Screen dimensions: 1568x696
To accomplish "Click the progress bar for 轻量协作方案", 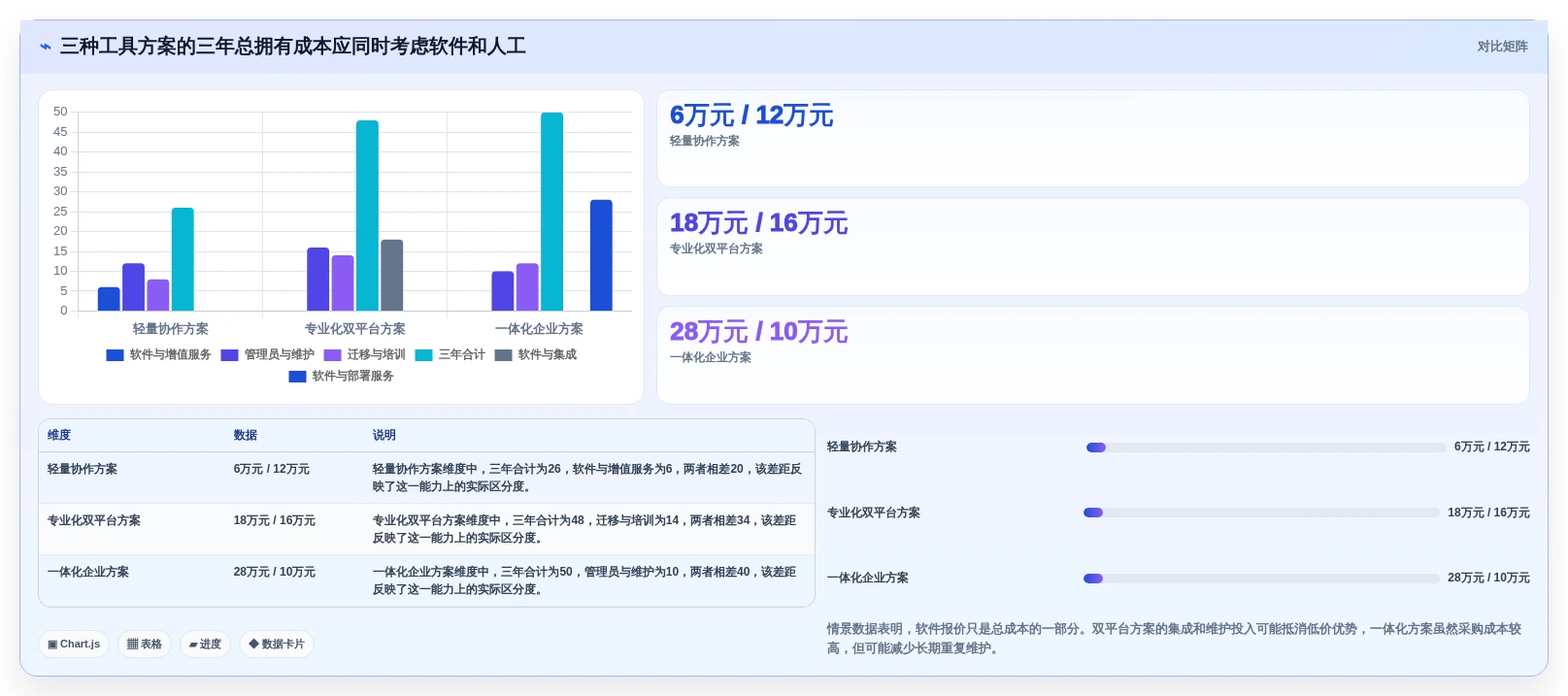I will (x=1266, y=447).
